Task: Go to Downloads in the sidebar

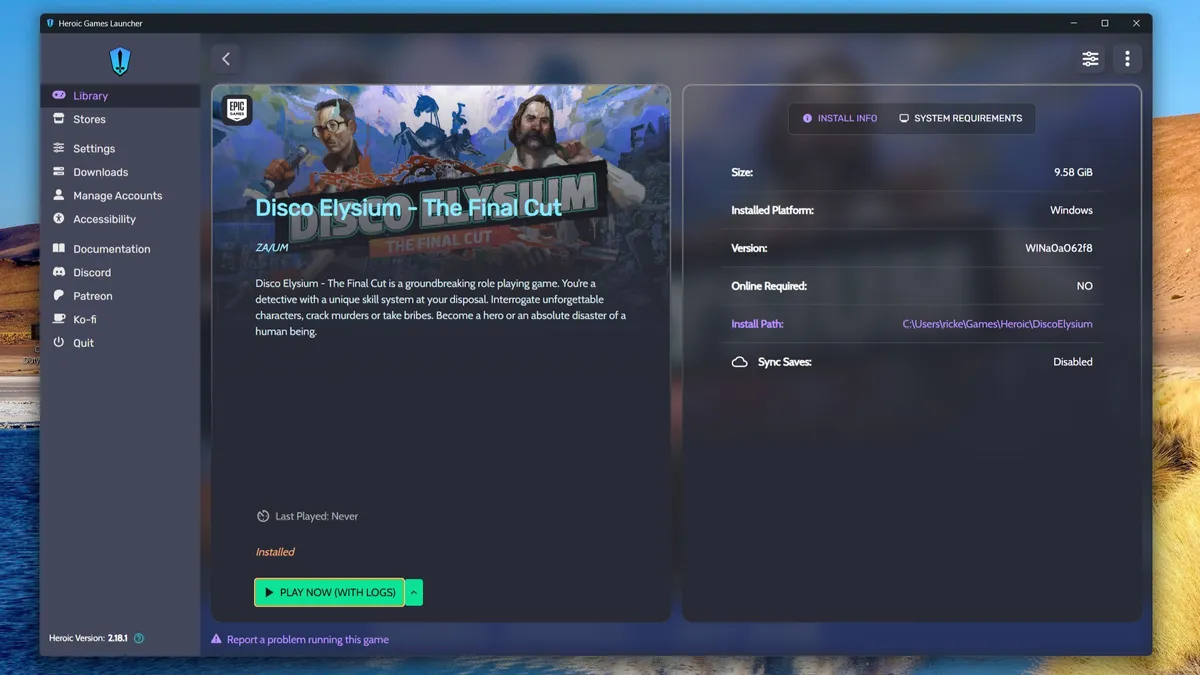Action: [120, 172]
